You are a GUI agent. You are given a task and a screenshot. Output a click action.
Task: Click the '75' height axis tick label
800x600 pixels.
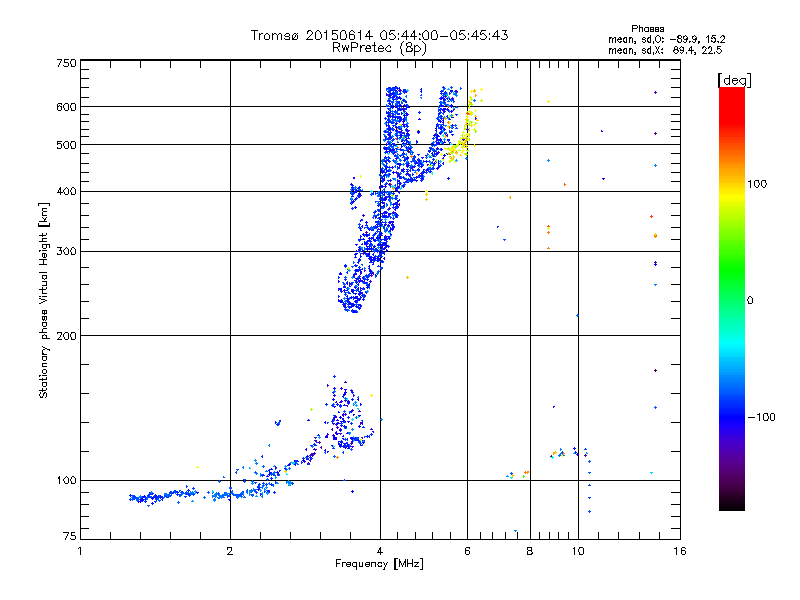[69, 536]
